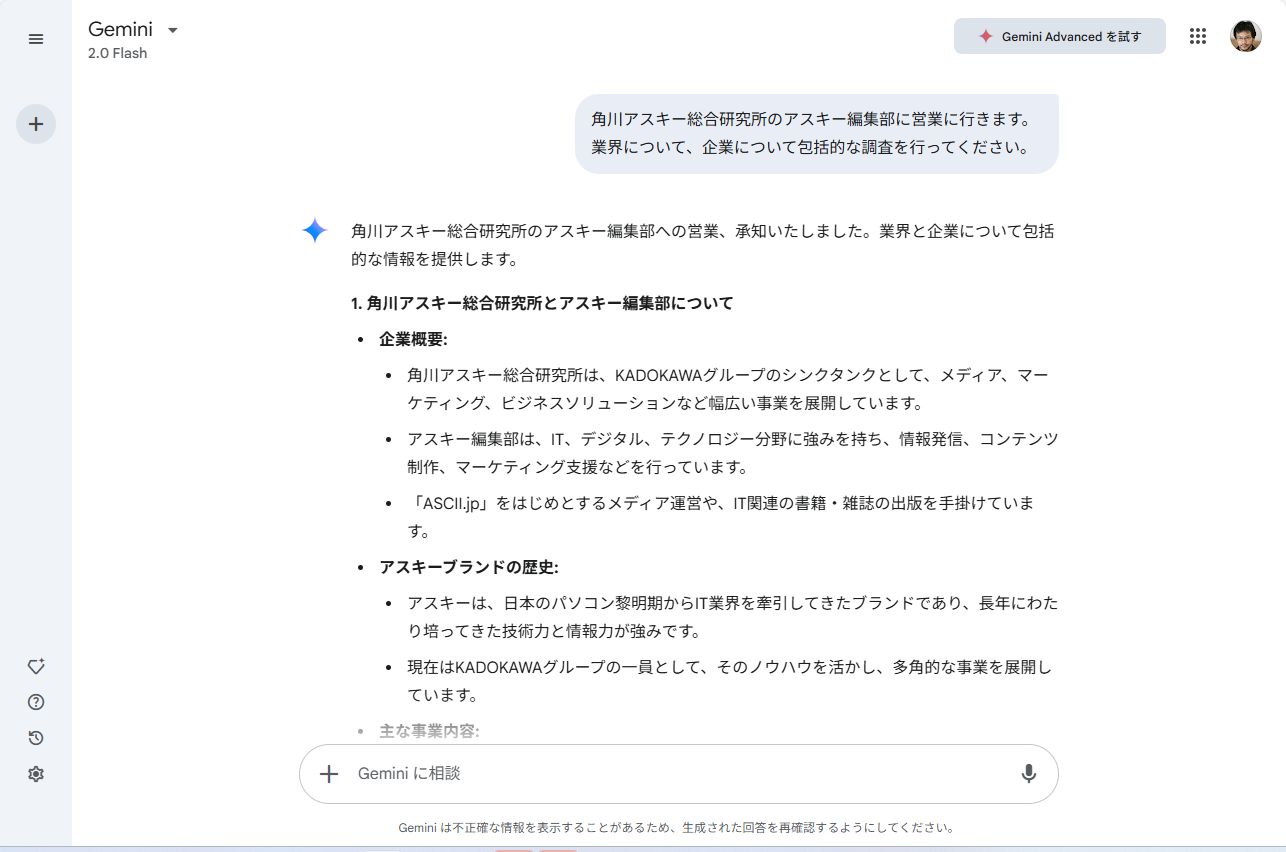Open Gem manager heart icon in sidebar
Viewport: 1286px width, 852px height.
click(x=36, y=666)
